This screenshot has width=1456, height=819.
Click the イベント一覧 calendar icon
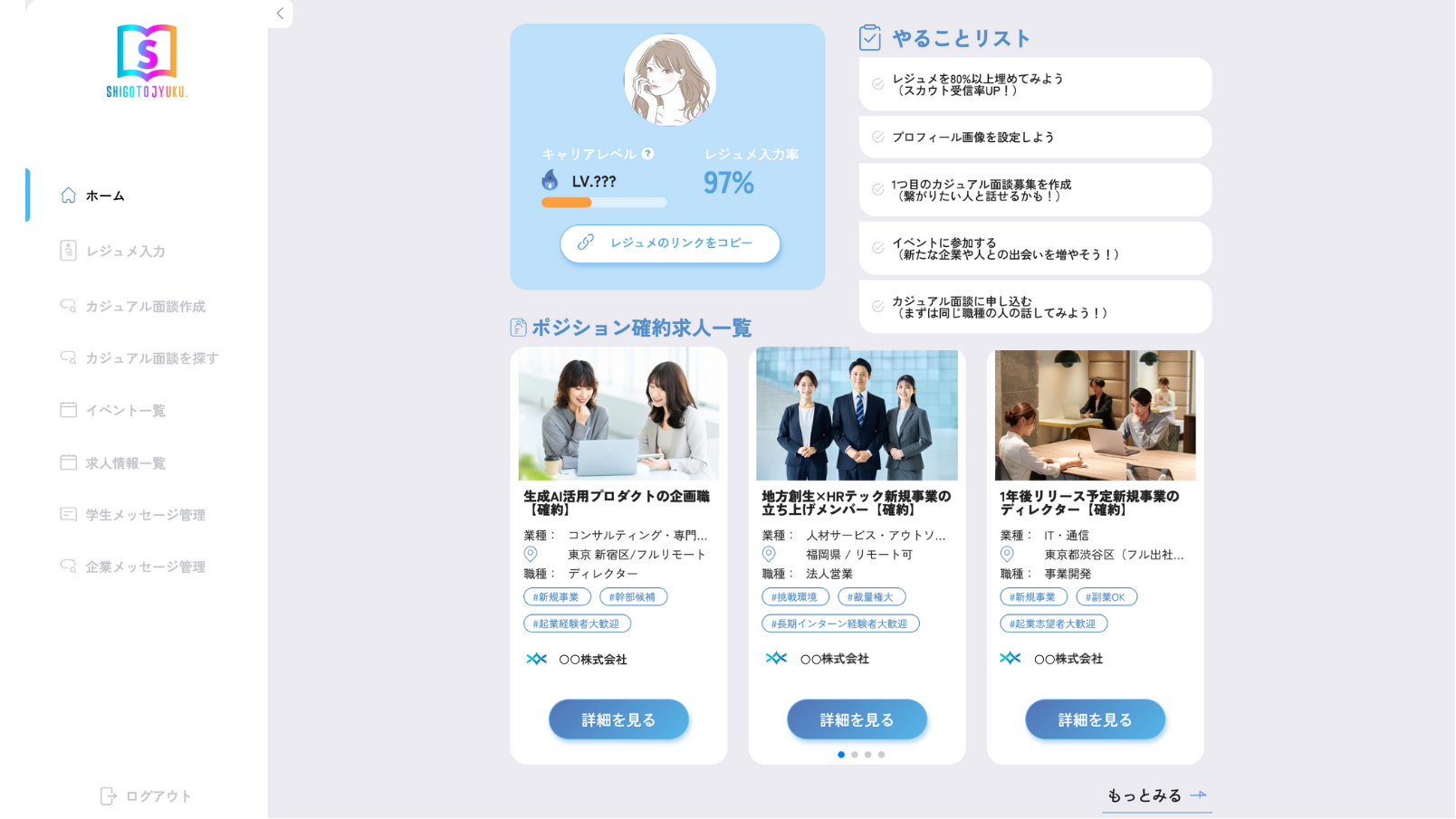click(x=68, y=410)
